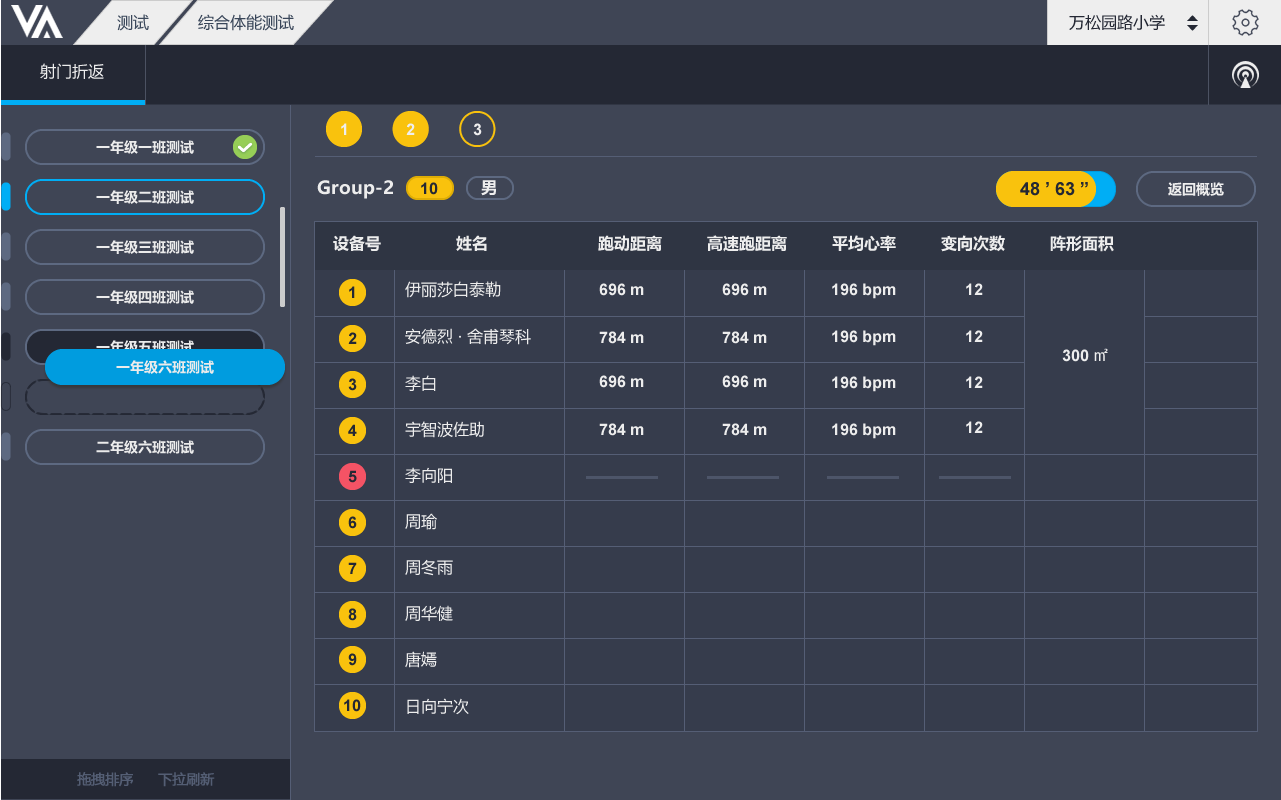Click green checkmark on 一年级一班测试
This screenshot has height=800, width=1281.
pyautogui.click(x=245, y=147)
